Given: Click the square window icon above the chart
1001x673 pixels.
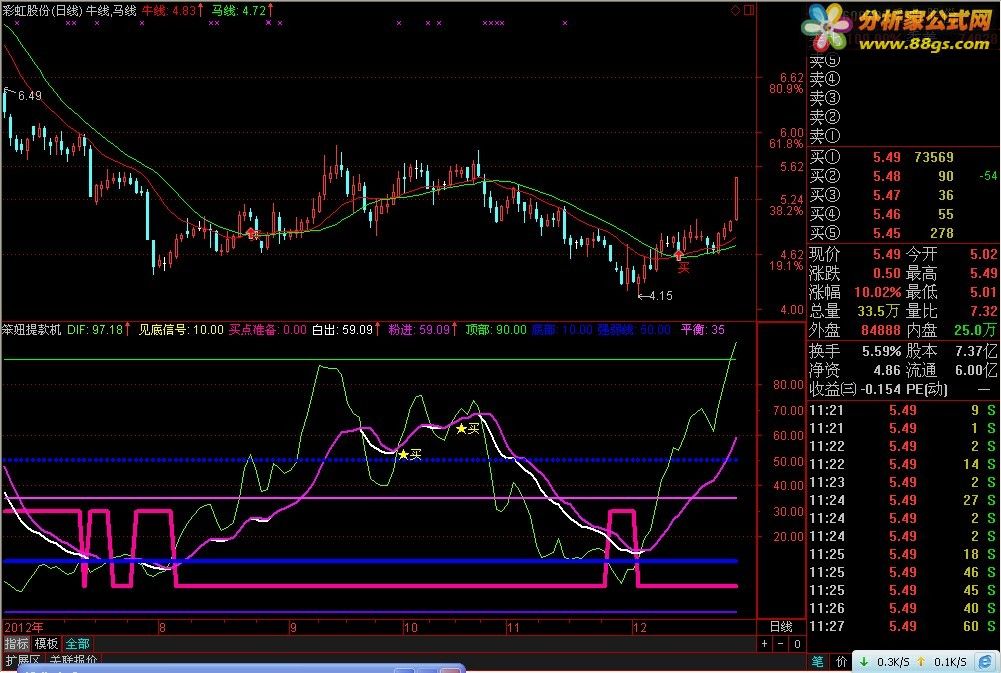Looking at the screenshot, I should click(749, 10).
